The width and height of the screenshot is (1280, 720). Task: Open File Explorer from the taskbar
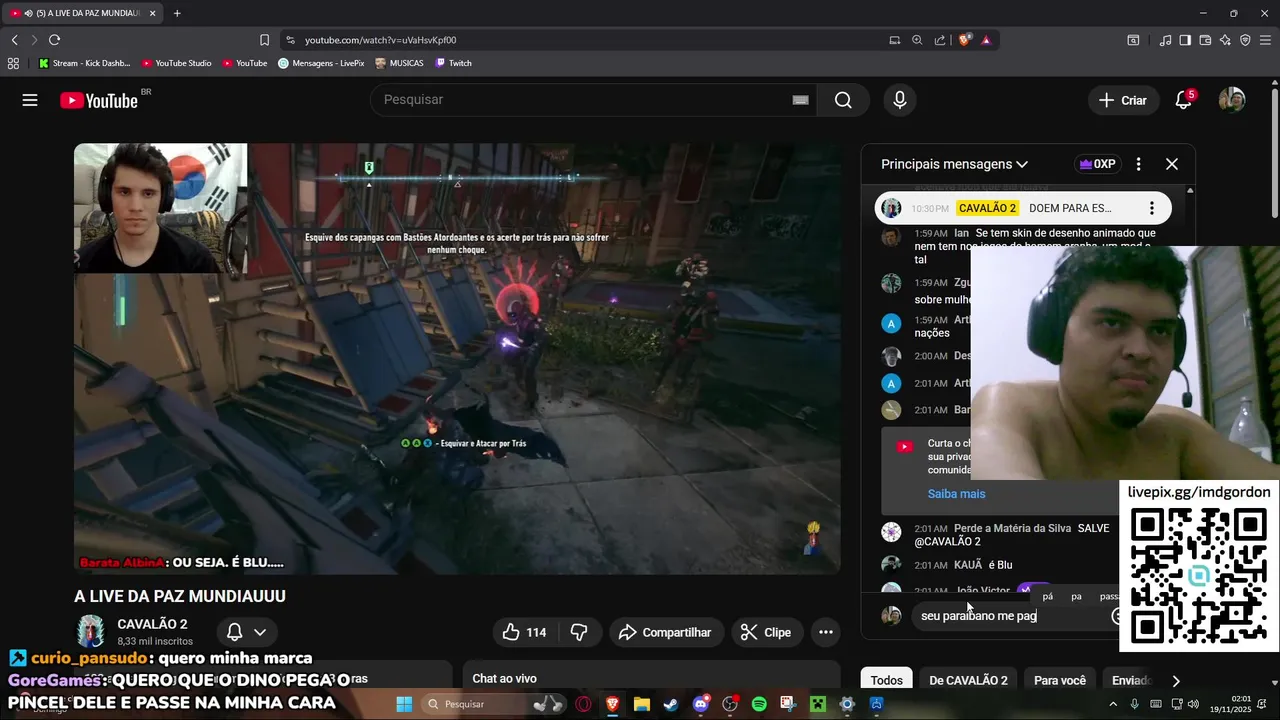[642, 704]
